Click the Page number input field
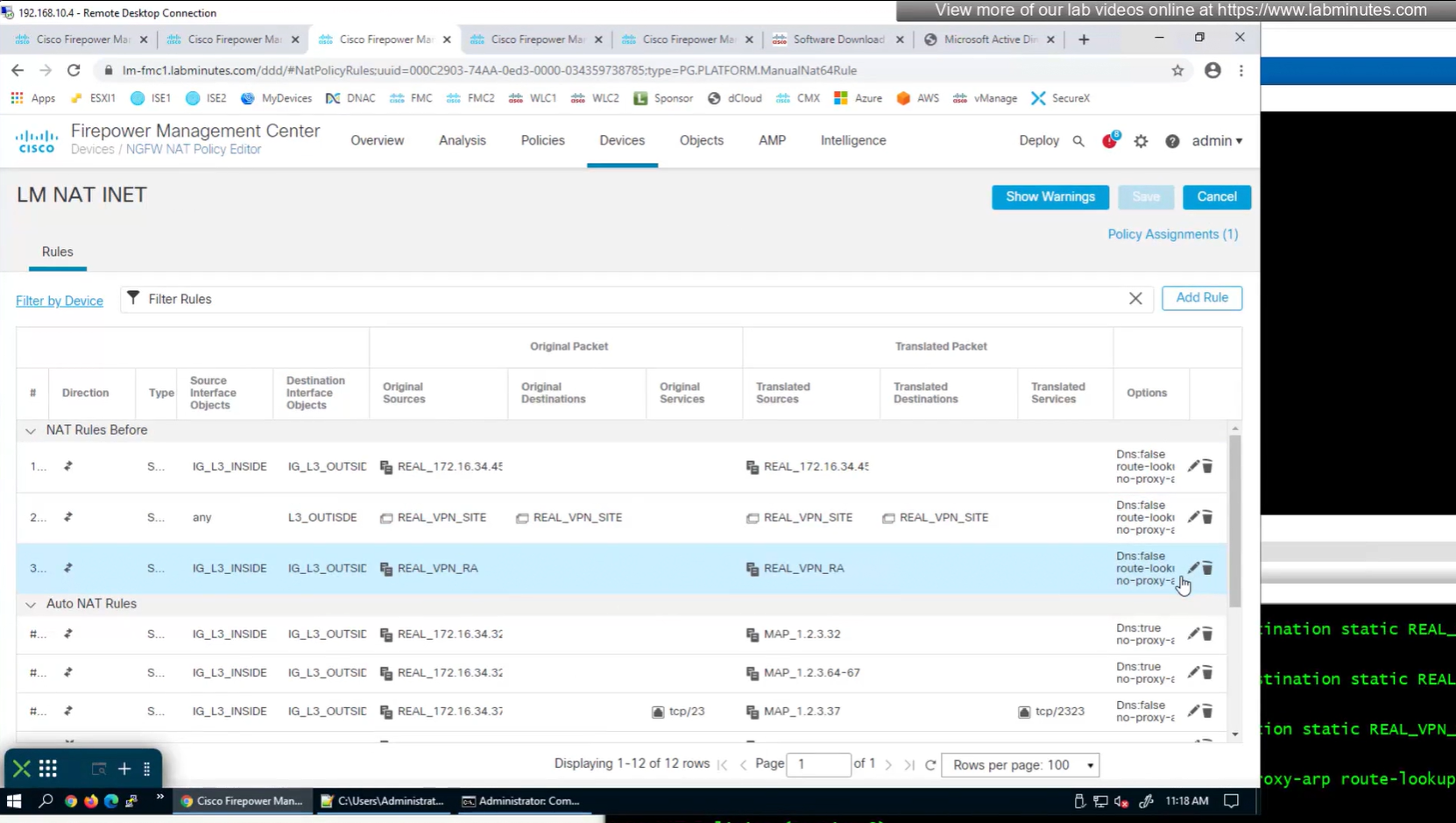1456x823 pixels. [818, 764]
